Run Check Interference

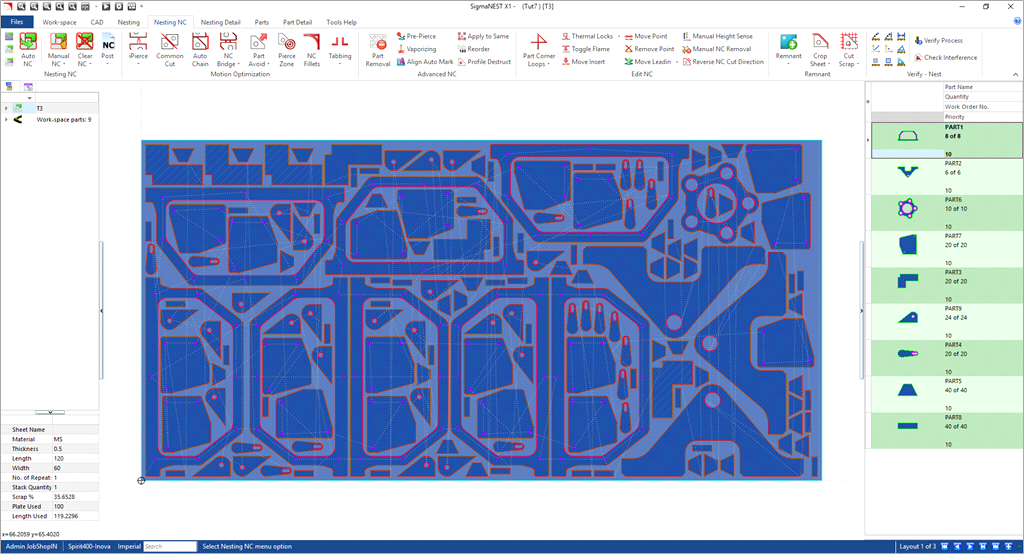[x=946, y=57]
